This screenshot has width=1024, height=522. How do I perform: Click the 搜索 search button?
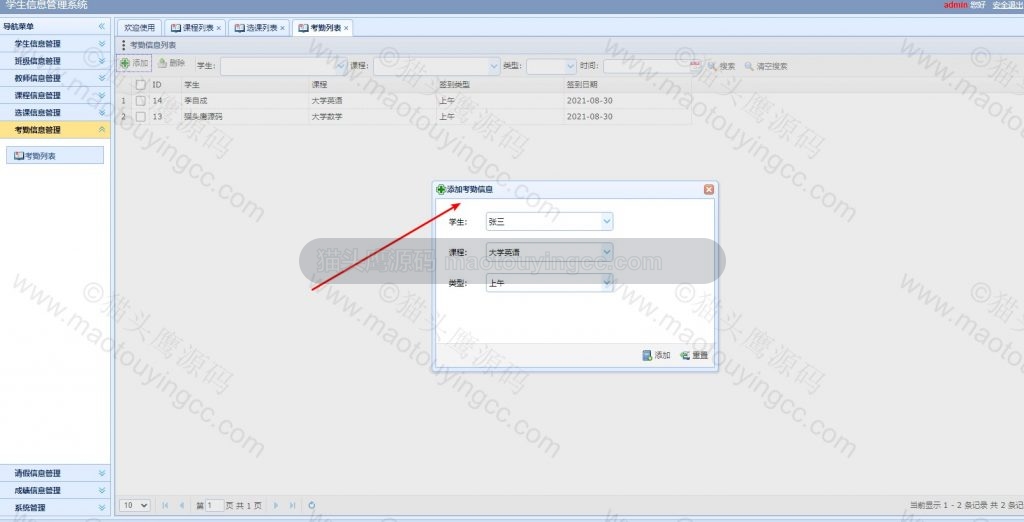722,66
